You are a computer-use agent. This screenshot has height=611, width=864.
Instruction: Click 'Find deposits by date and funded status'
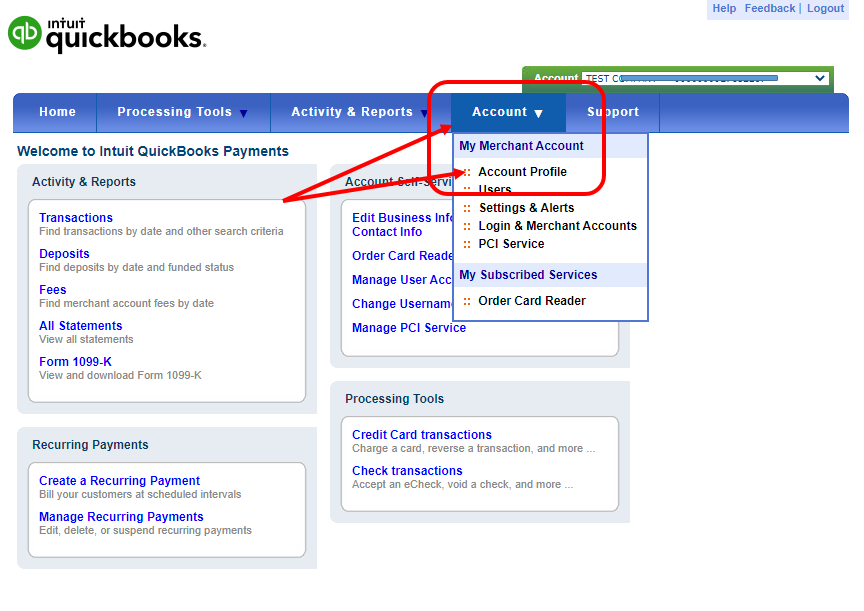[136, 267]
